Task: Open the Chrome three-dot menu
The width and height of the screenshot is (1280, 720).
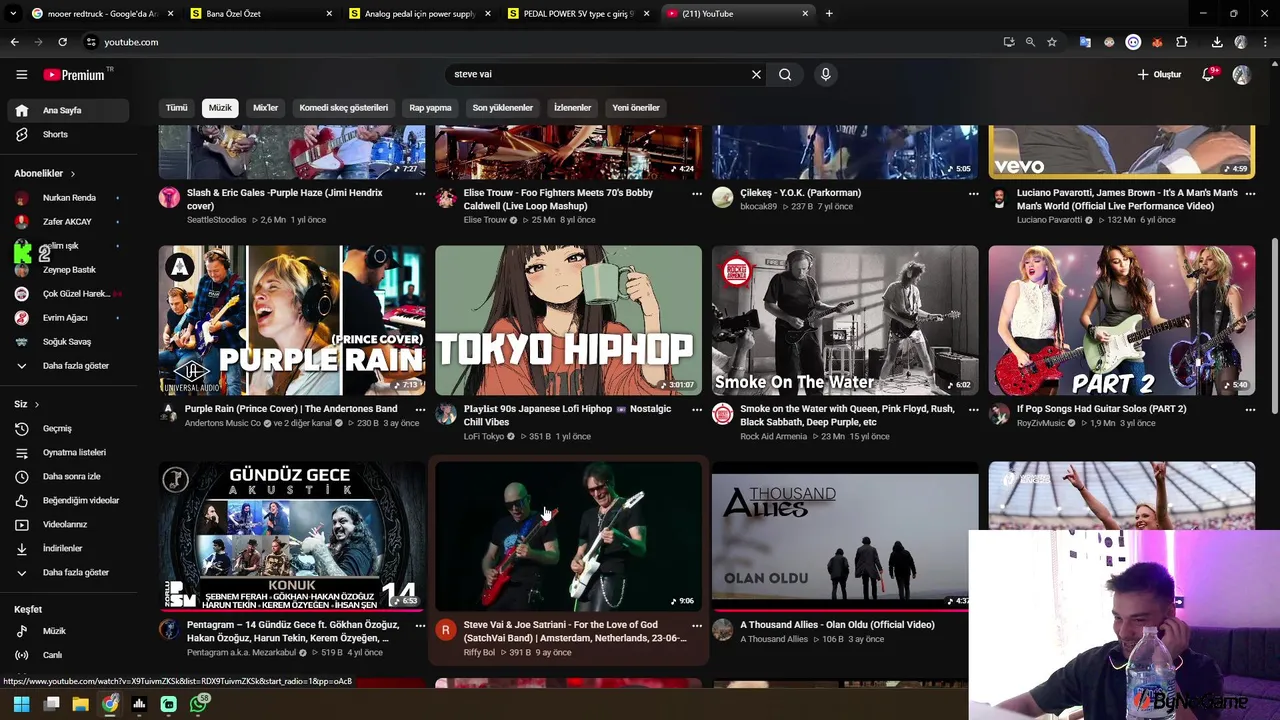Action: point(1264,42)
